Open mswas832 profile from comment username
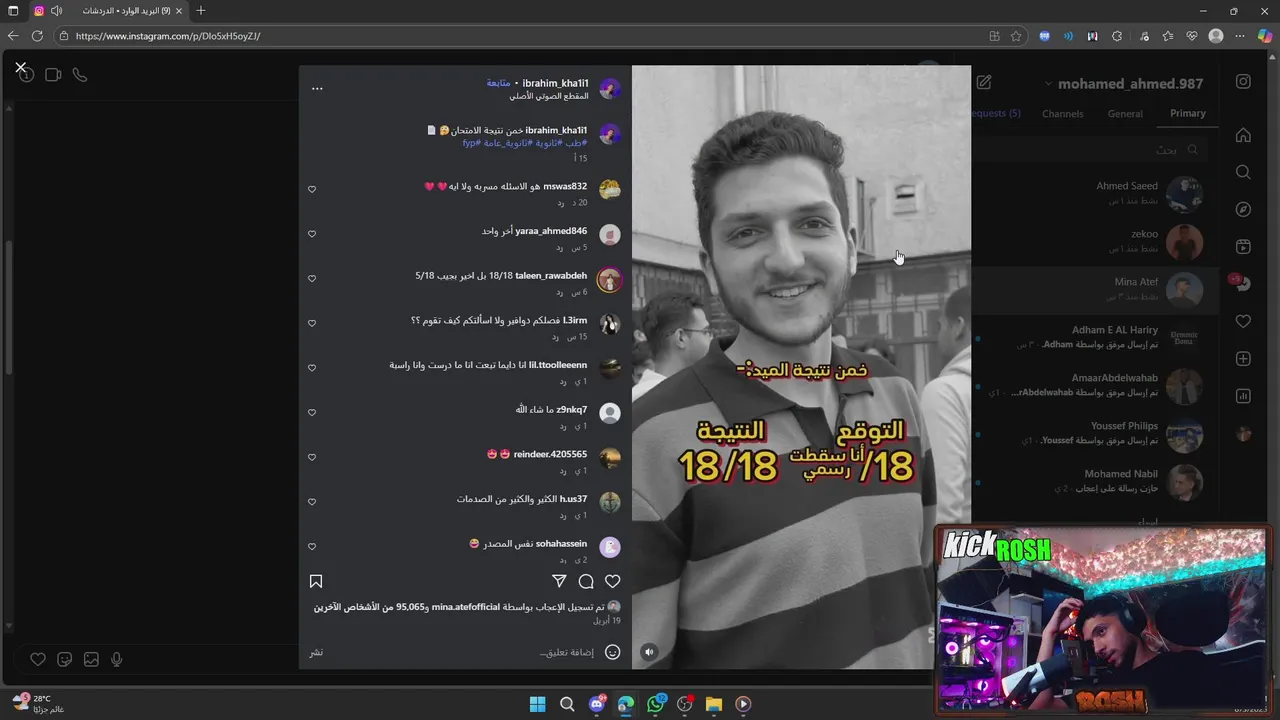The height and width of the screenshot is (720, 1280). 565,186
